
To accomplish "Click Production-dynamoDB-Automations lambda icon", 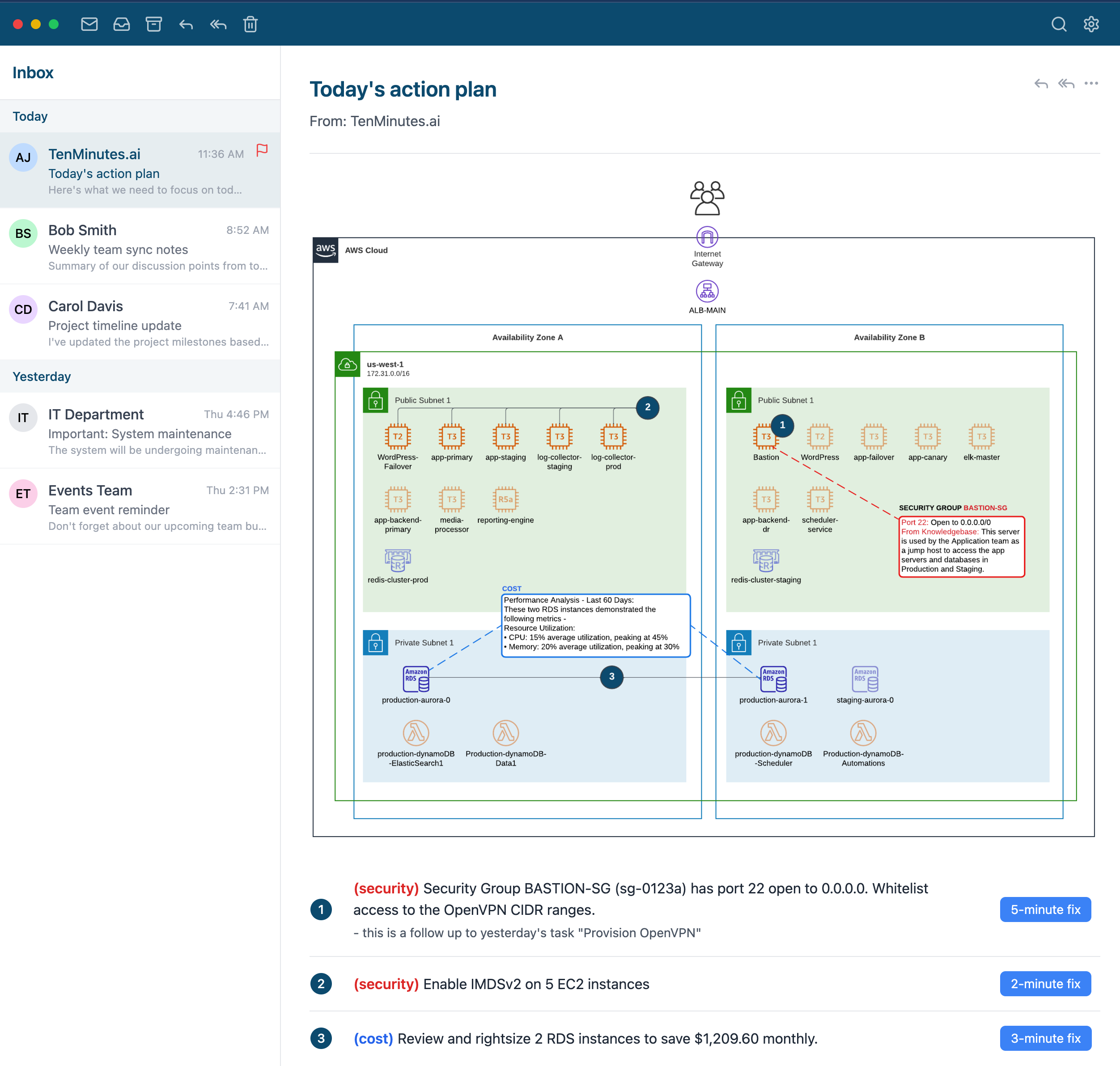I will (x=863, y=733).
